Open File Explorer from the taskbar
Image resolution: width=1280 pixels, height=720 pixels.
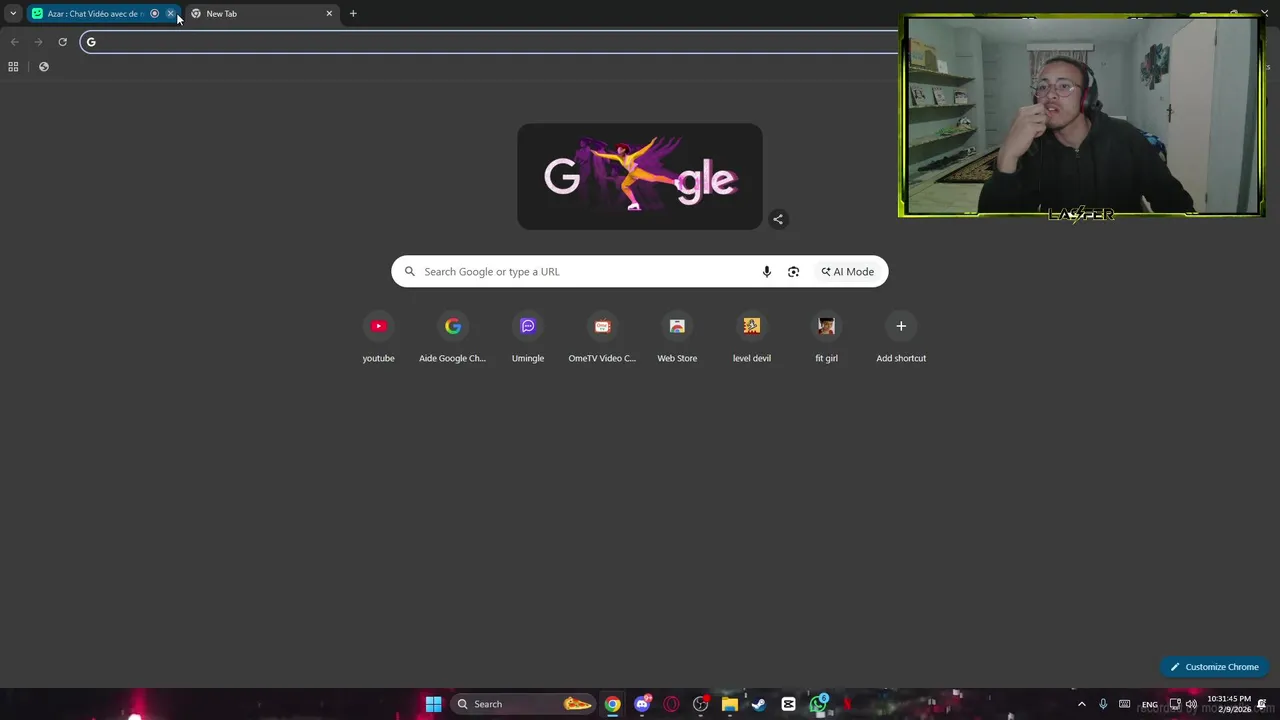pos(730,704)
